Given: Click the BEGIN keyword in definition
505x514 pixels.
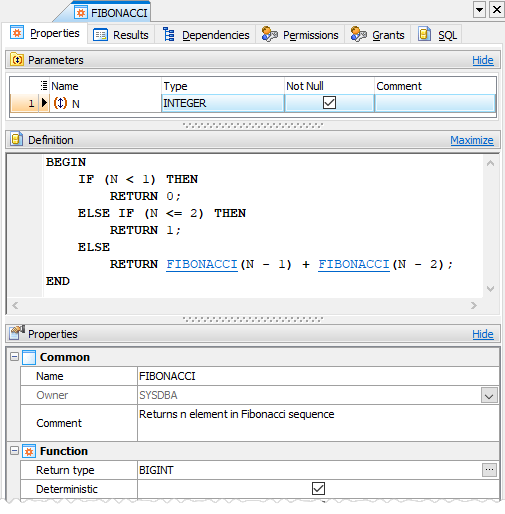Looking at the screenshot, I should (66, 162).
